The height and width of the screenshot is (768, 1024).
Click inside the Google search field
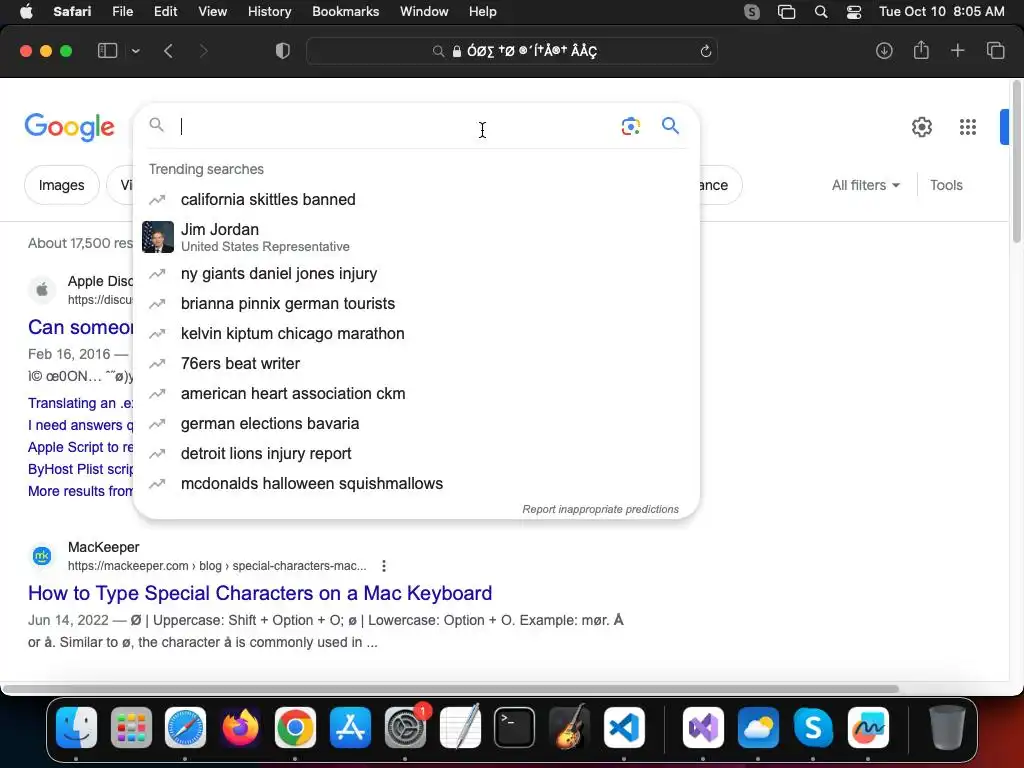pos(392,126)
